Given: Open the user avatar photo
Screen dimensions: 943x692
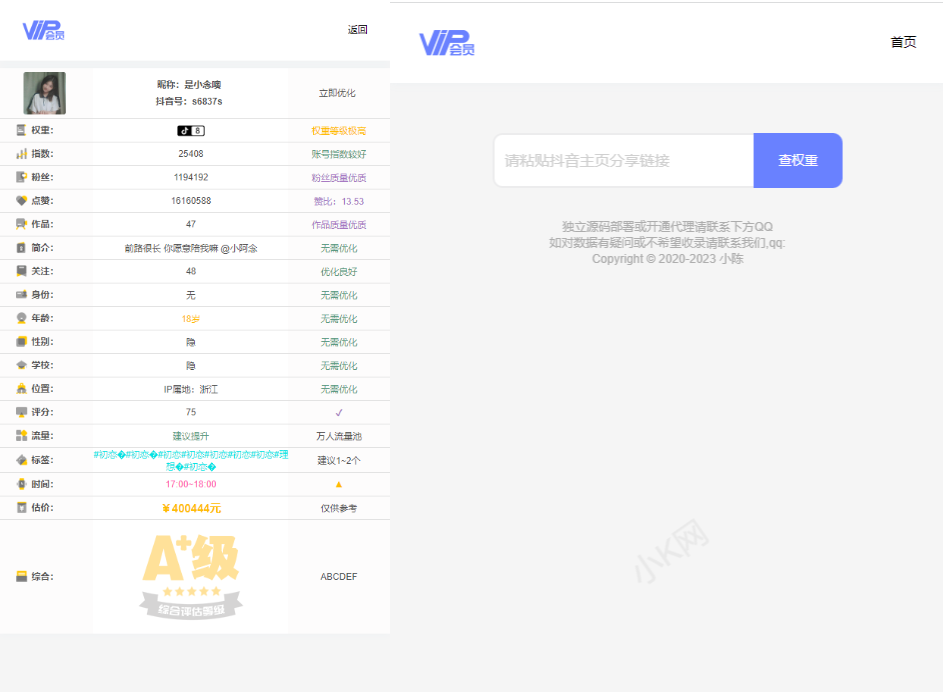Looking at the screenshot, I should [x=45, y=93].
